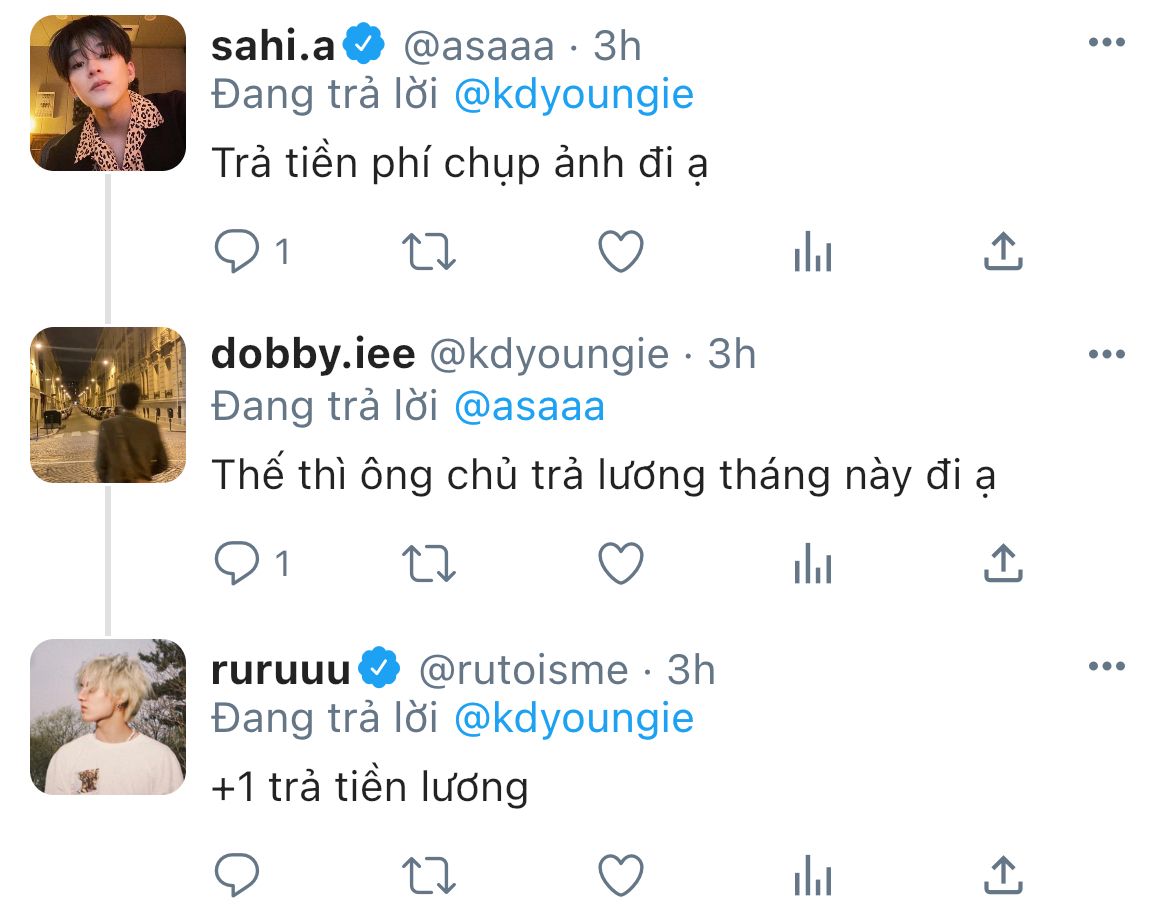
Task: View analytics for sahi.a's tweet
Action: tap(813, 251)
